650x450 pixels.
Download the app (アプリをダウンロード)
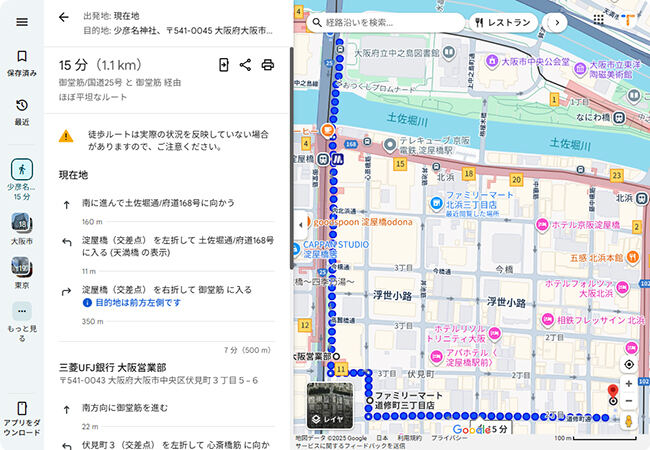pos(22,419)
